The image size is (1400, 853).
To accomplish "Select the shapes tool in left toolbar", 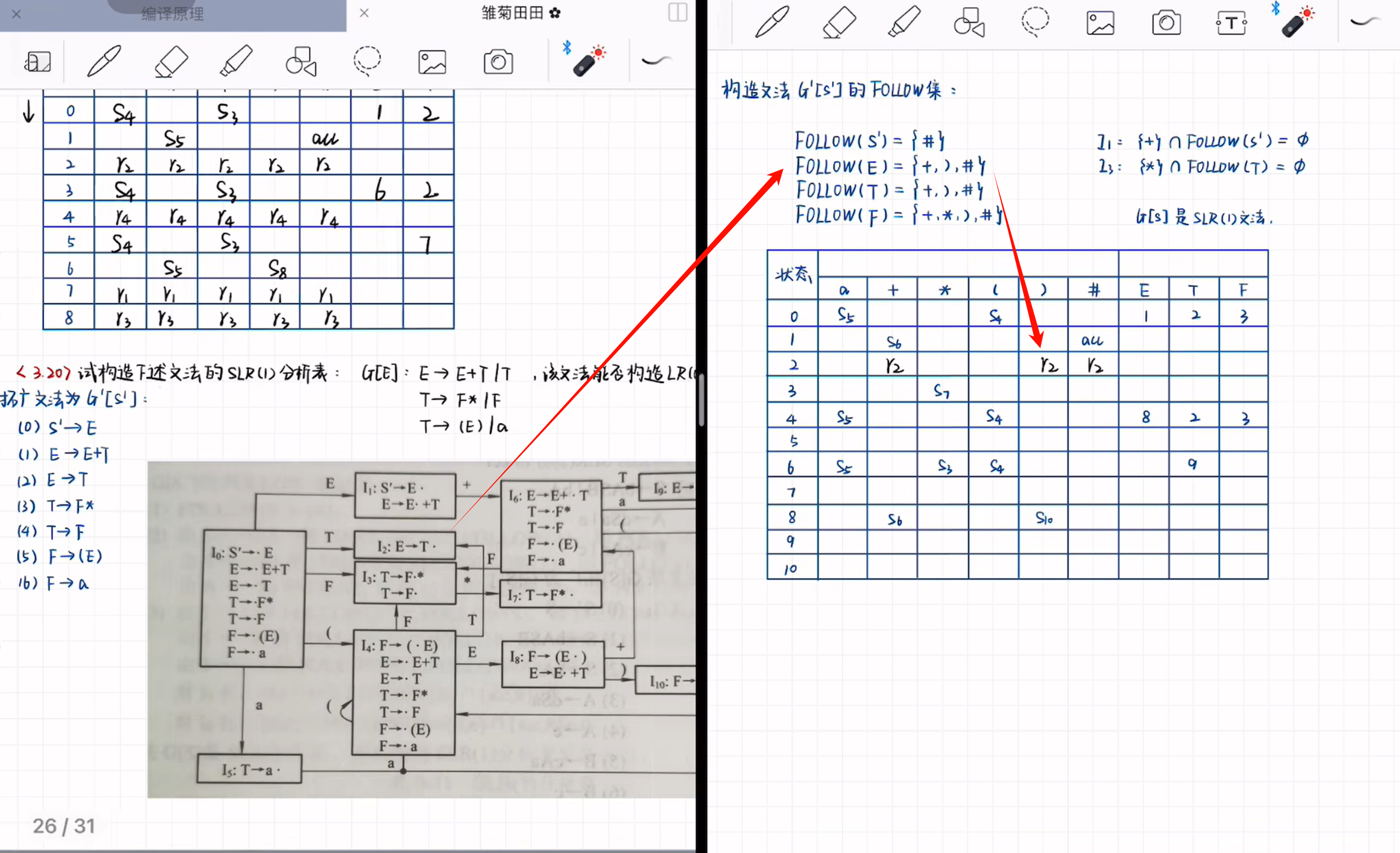I will tap(300, 62).
